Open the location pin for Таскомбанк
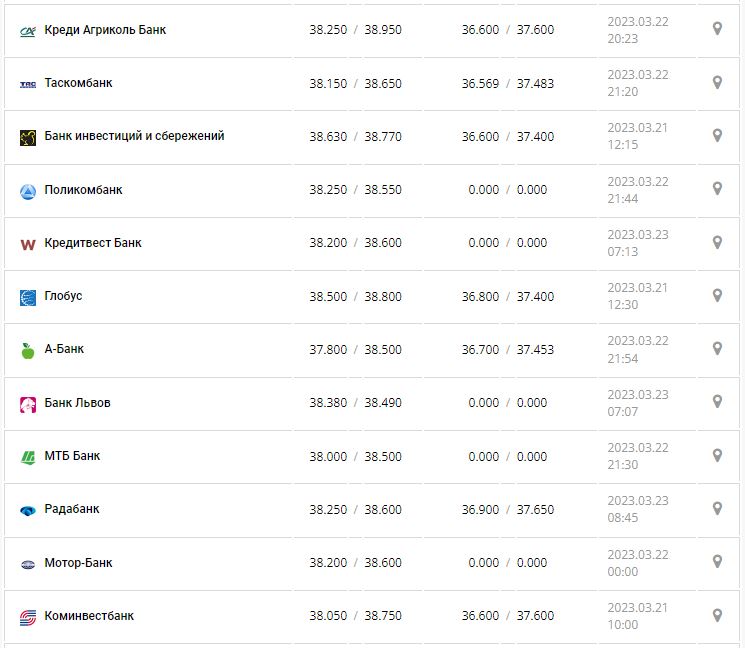The width and height of the screenshot is (745, 648). pyautogui.click(x=717, y=82)
